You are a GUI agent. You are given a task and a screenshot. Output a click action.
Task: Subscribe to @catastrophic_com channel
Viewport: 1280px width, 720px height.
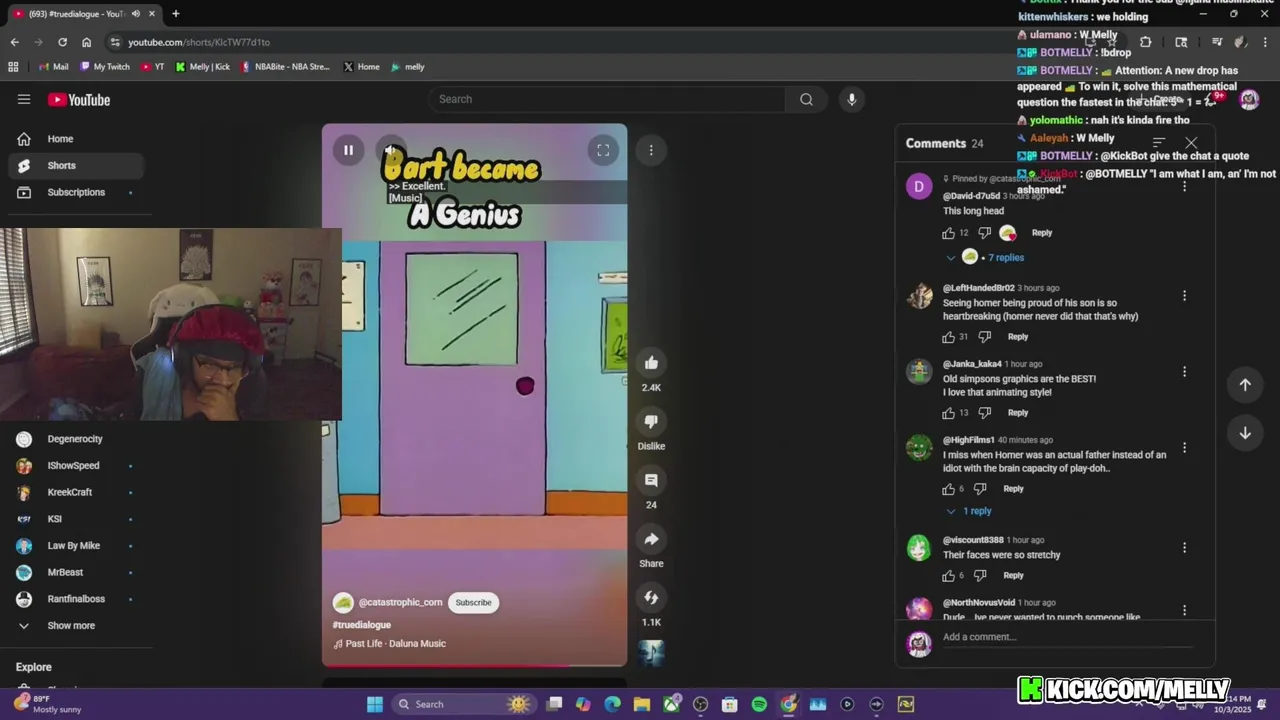473,602
